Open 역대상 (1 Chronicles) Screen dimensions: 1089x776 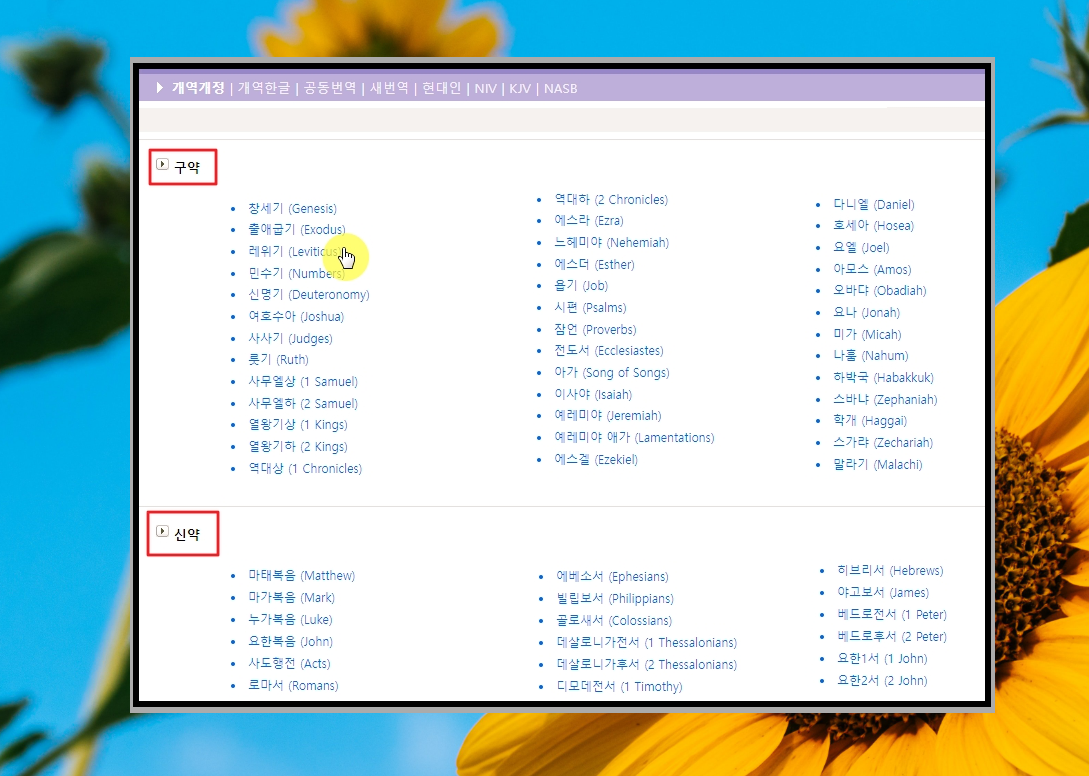pyautogui.click(x=305, y=468)
